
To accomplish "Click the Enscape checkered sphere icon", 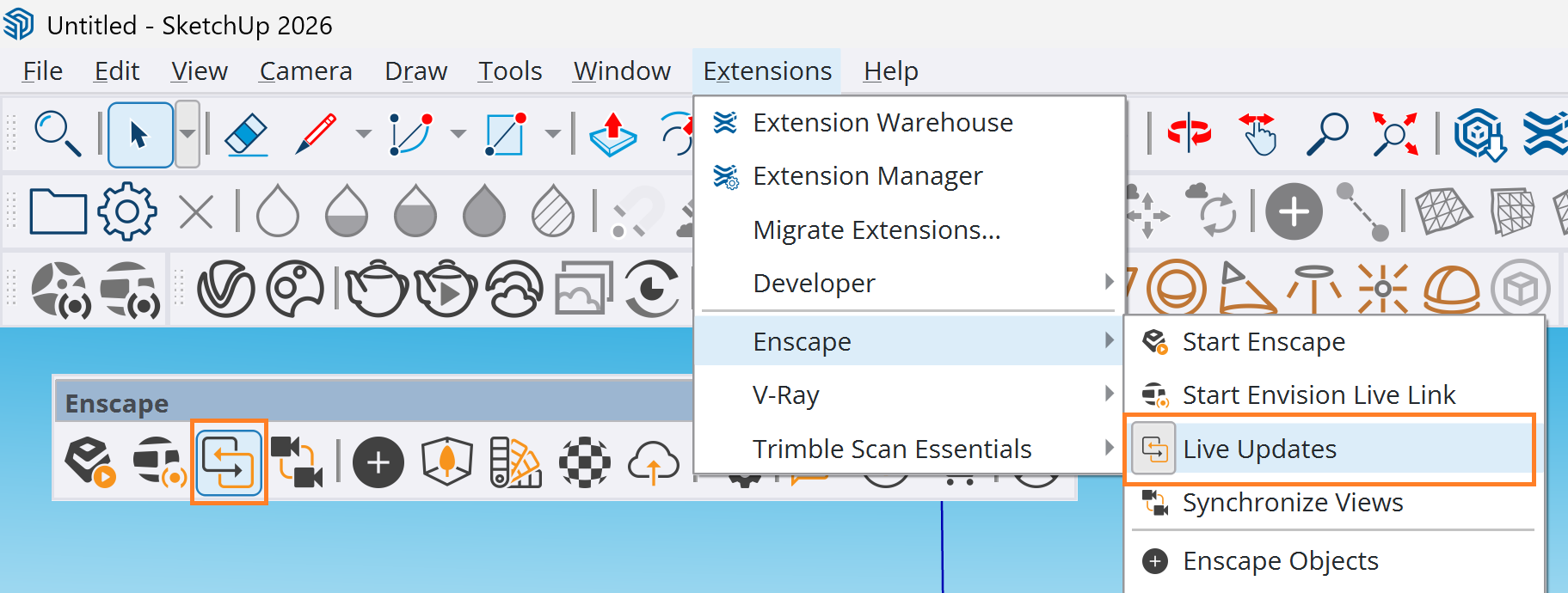I will (585, 462).
